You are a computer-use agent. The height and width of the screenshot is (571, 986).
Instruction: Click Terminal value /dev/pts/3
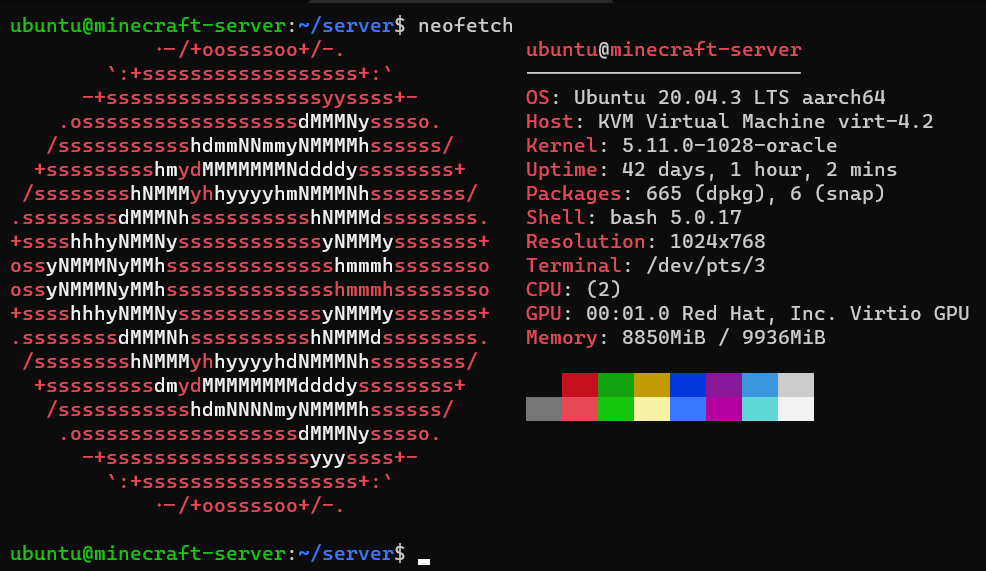tap(706, 265)
